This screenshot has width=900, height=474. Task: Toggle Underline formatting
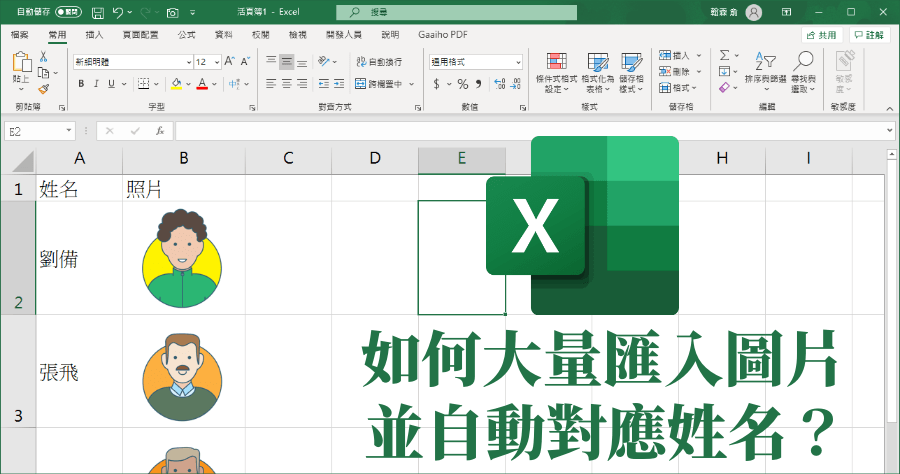pyautogui.click(x=111, y=84)
